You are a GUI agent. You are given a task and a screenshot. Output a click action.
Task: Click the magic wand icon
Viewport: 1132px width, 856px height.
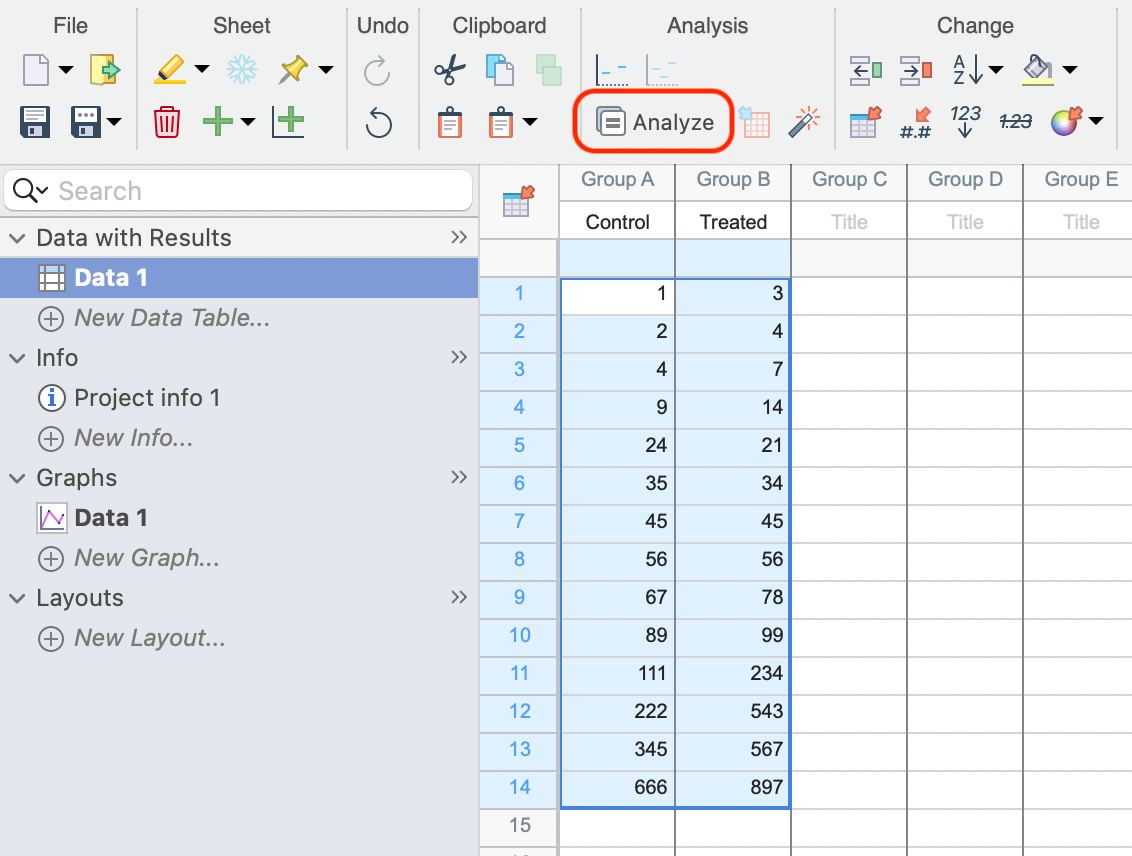click(x=803, y=122)
